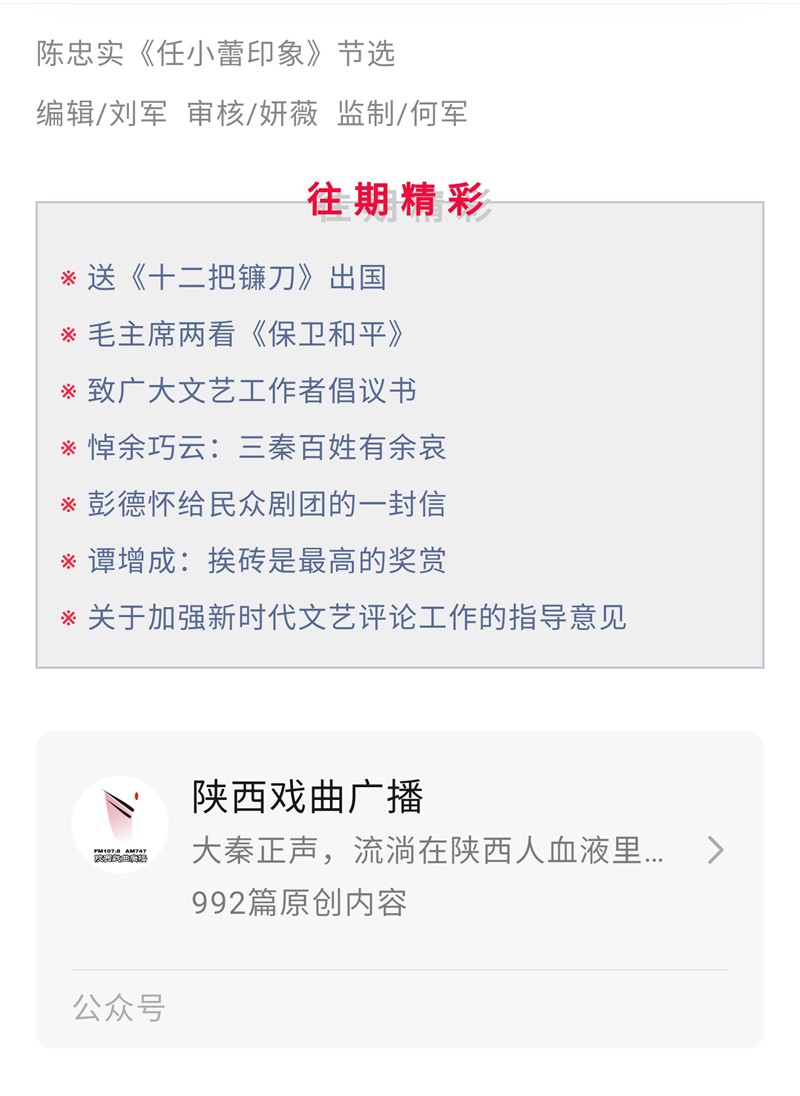The height and width of the screenshot is (1096, 800).
Task: Click the red bullet beside 毛主席两看《保卫和平》
Action: (68, 335)
